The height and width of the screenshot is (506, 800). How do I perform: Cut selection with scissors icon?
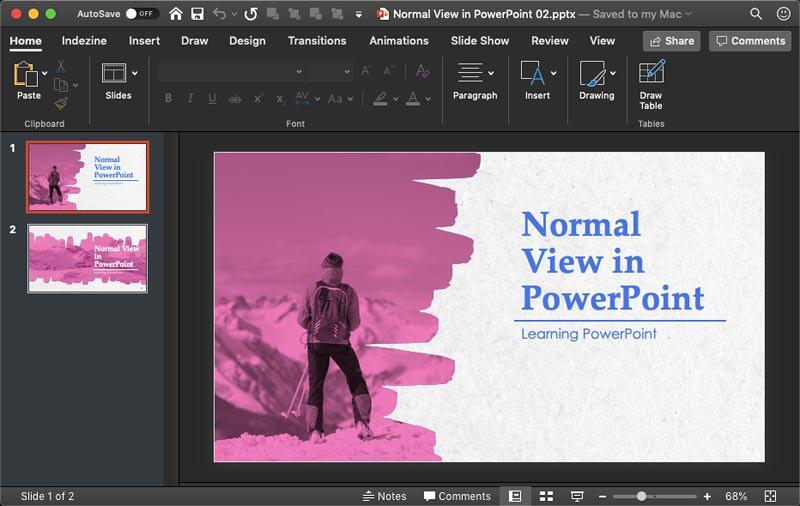(x=61, y=66)
